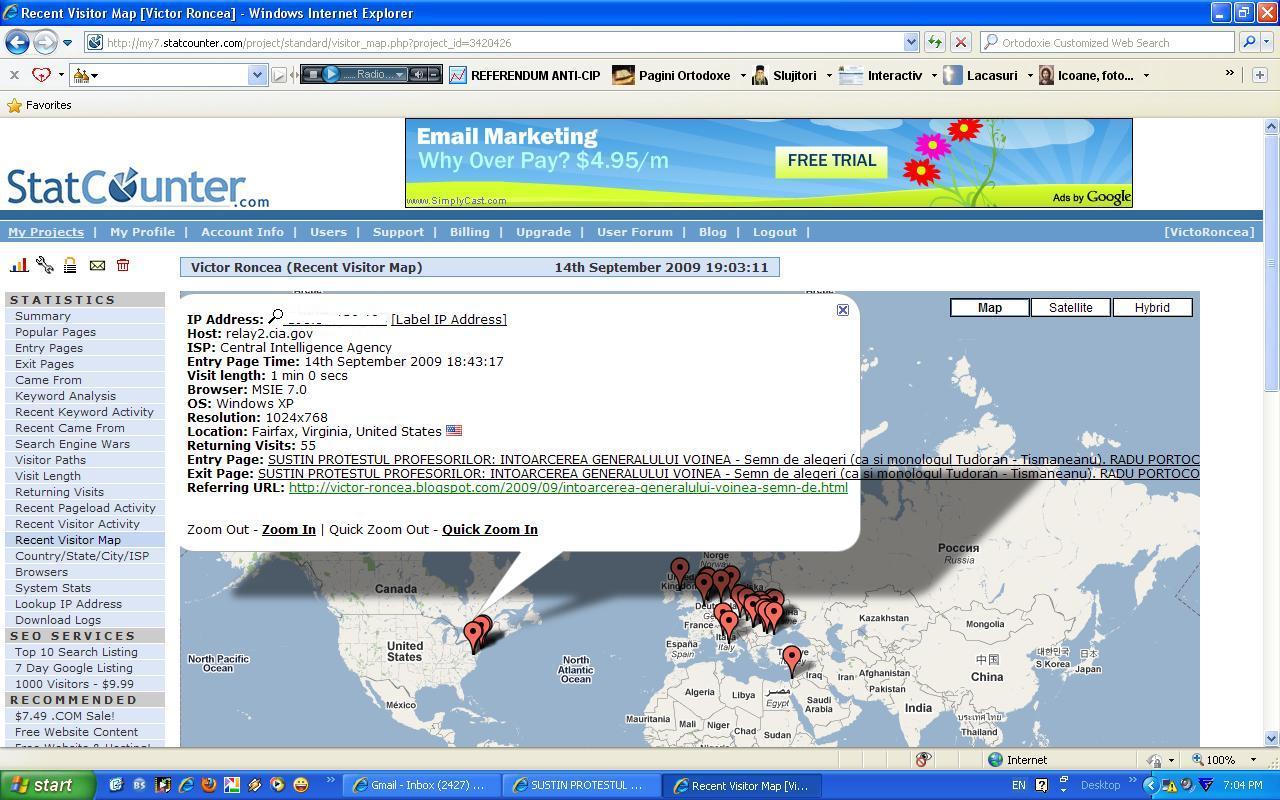Go to the User Forum
Image resolution: width=1280 pixels, height=800 pixels.
[x=635, y=232]
